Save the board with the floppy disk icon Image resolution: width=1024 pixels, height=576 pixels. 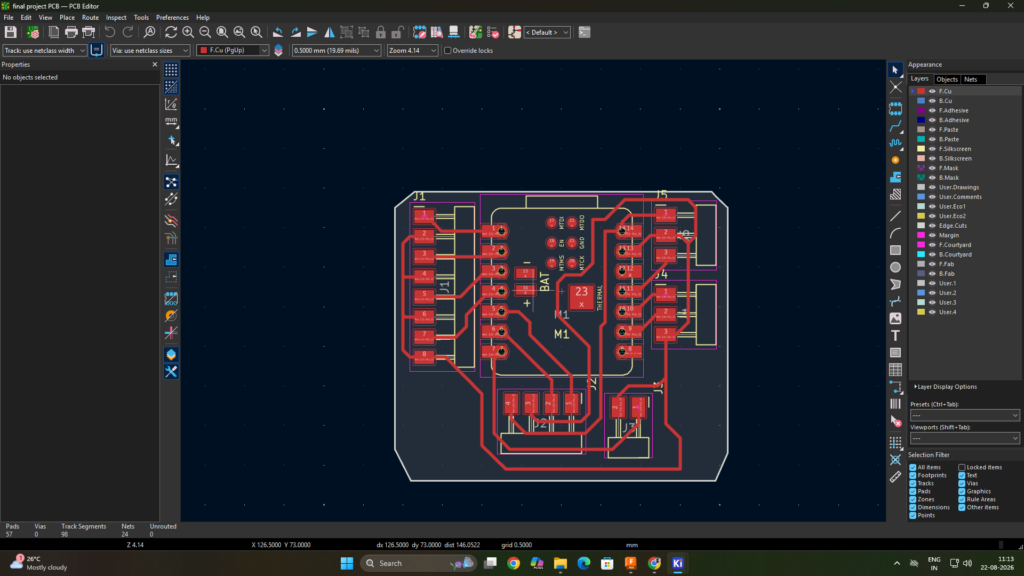click(x=10, y=32)
